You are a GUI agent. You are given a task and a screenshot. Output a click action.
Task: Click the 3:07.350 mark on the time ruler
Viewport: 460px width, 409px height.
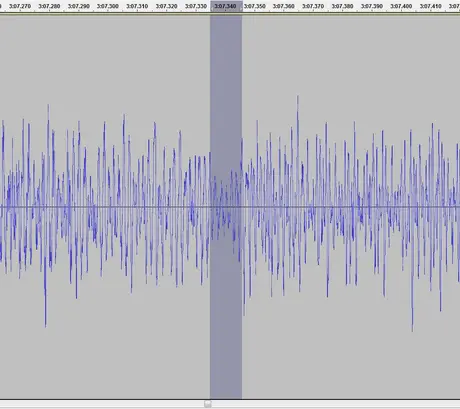[x=254, y=6]
